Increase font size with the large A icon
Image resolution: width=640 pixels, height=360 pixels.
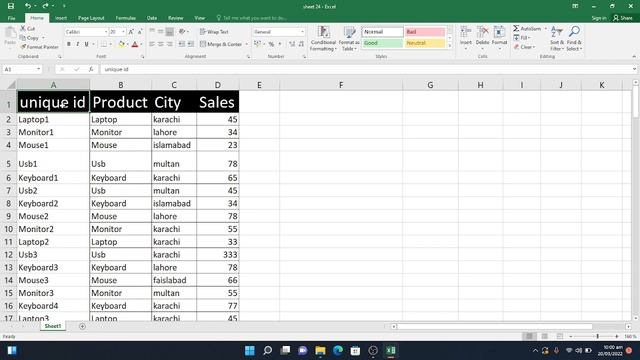[x=131, y=32]
